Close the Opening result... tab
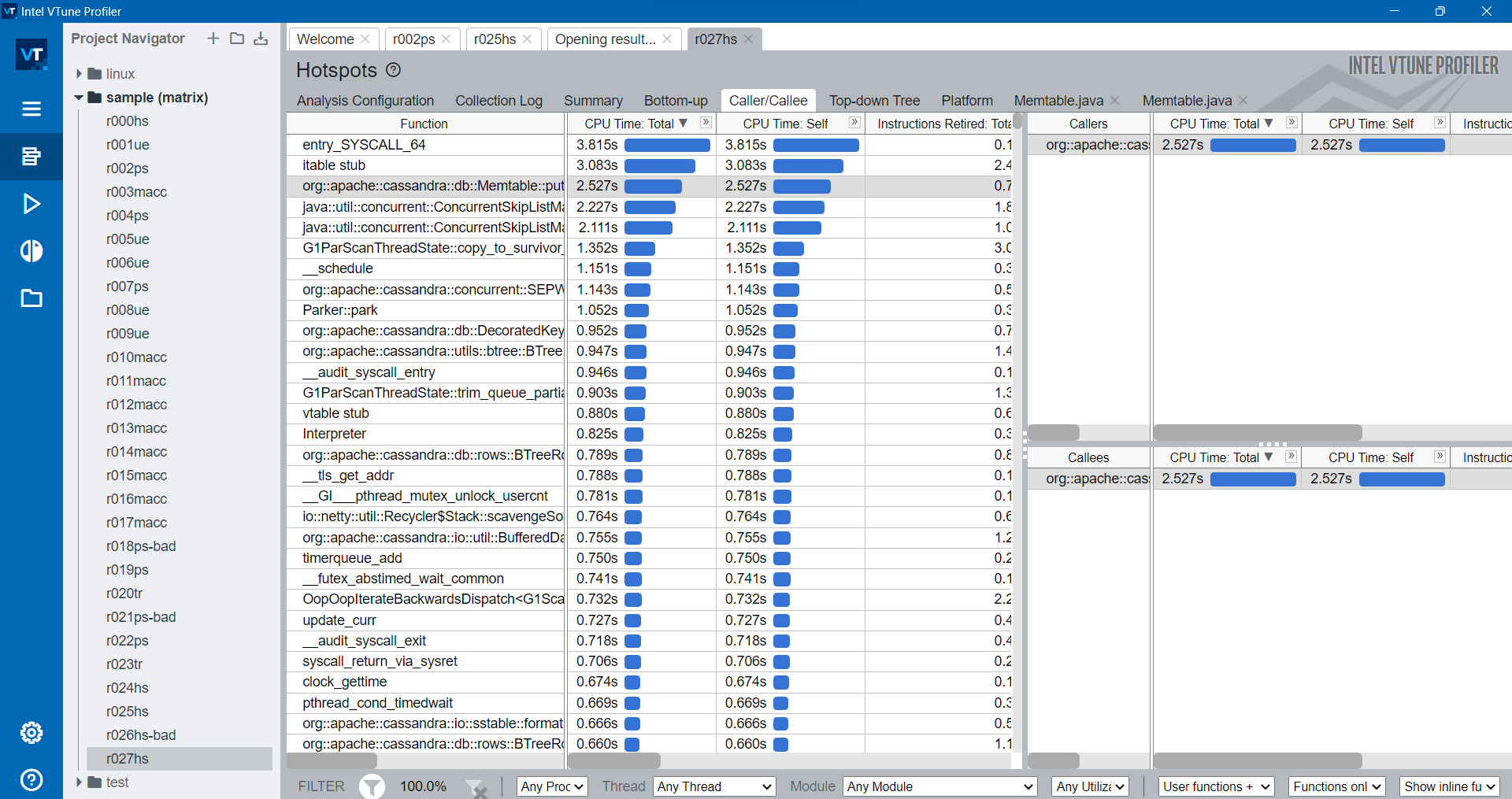 (x=668, y=39)
